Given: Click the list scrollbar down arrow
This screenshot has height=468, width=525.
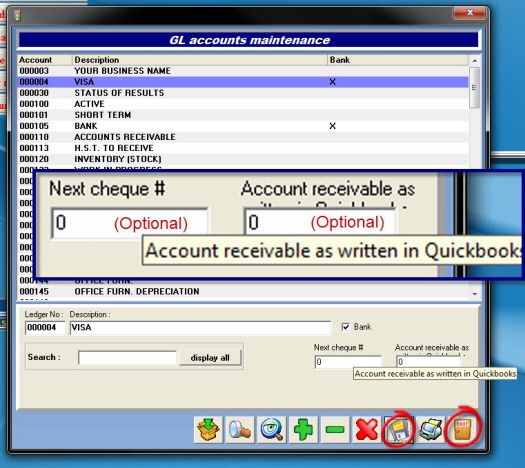Looking at the screenshot, I should (x=474, y=294).
